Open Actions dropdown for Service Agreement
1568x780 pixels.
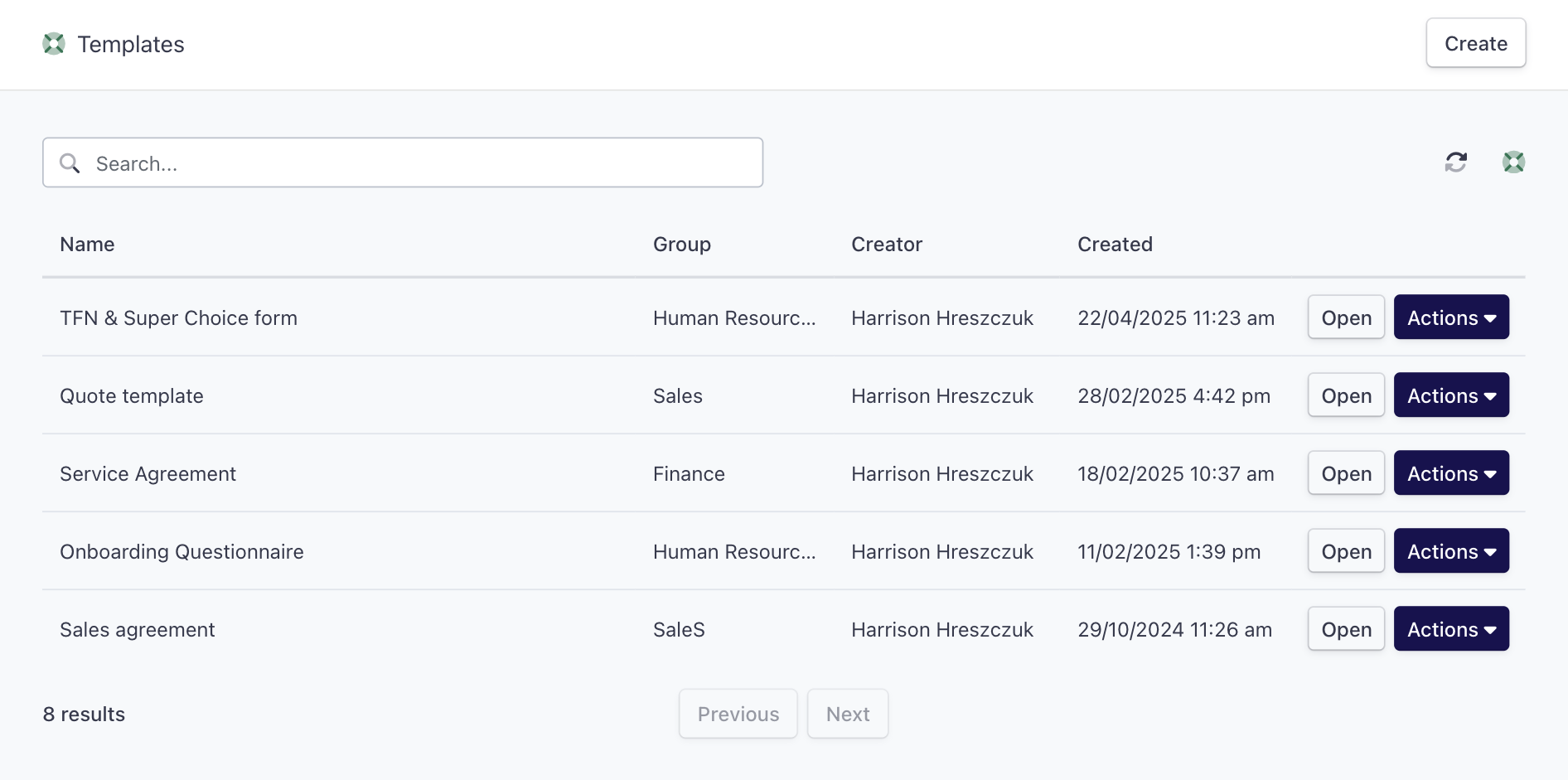1451,473
